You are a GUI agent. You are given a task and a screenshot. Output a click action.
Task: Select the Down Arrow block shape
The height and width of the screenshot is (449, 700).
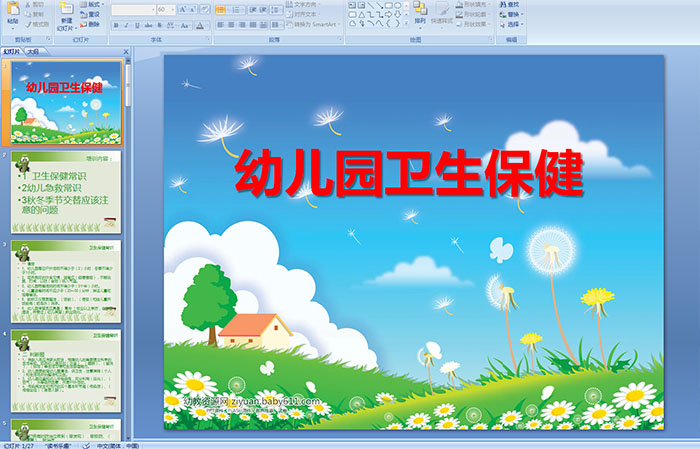click(397, 15)
